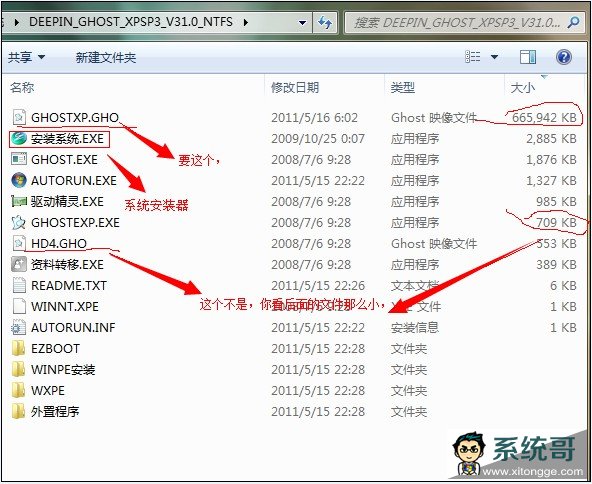This screenshot has height=484, width=592.
Task: Select the README.TXT file name
Action: [x=69, y=285]
